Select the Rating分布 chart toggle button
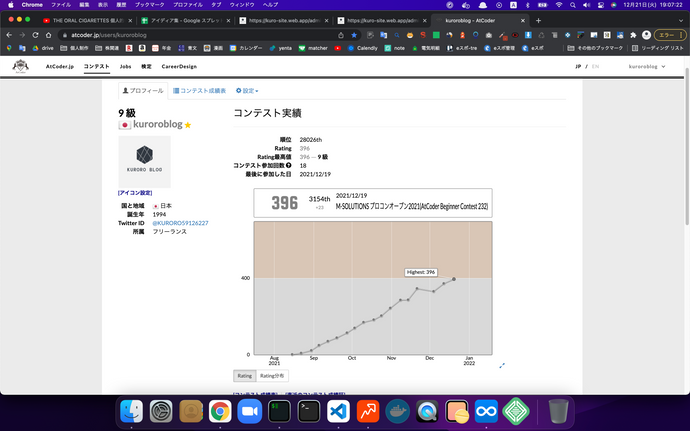The image size is (690, 431). click(x=272, y=376)
